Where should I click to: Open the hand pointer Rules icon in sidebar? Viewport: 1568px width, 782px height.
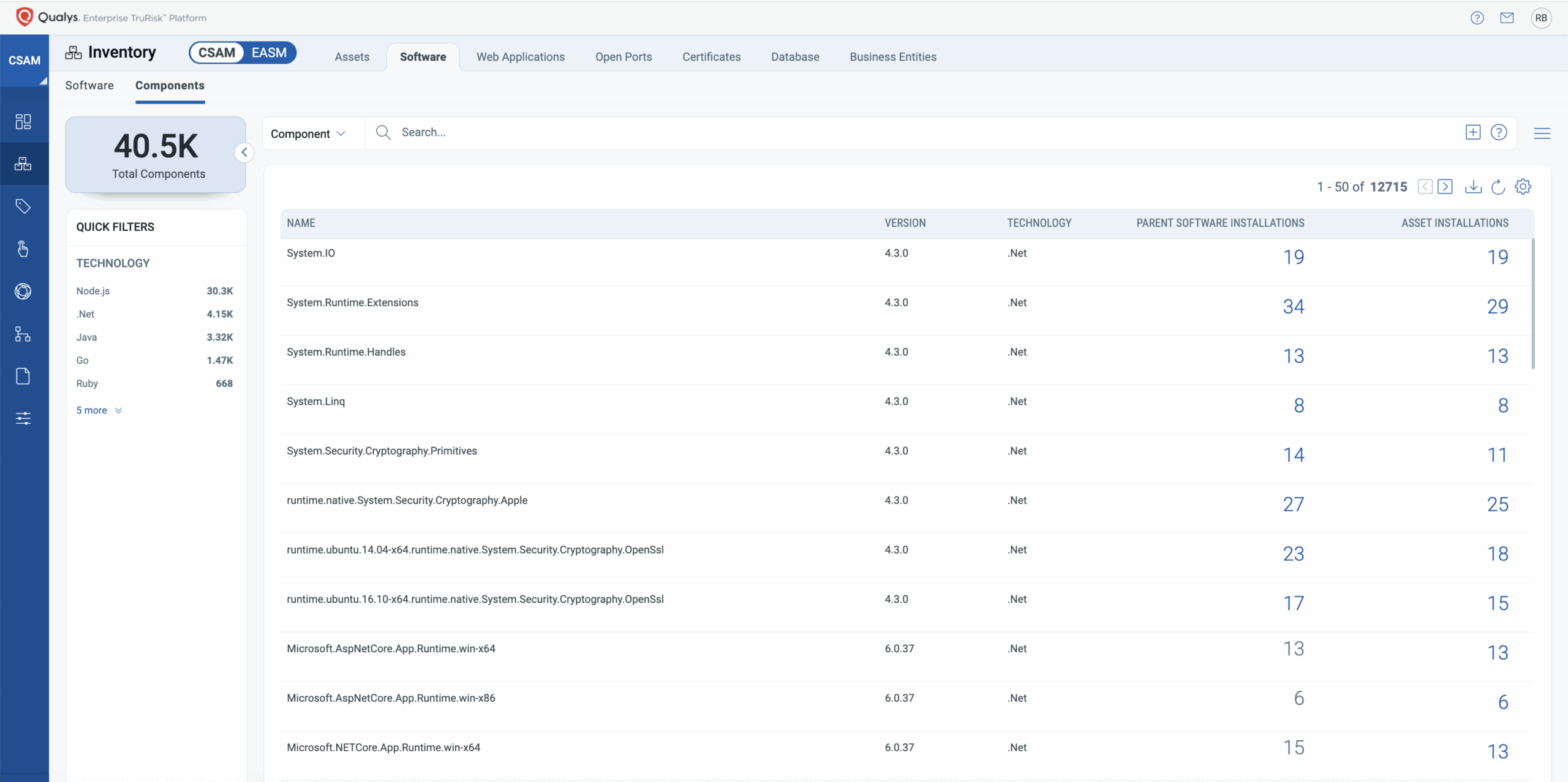(23, 249)
